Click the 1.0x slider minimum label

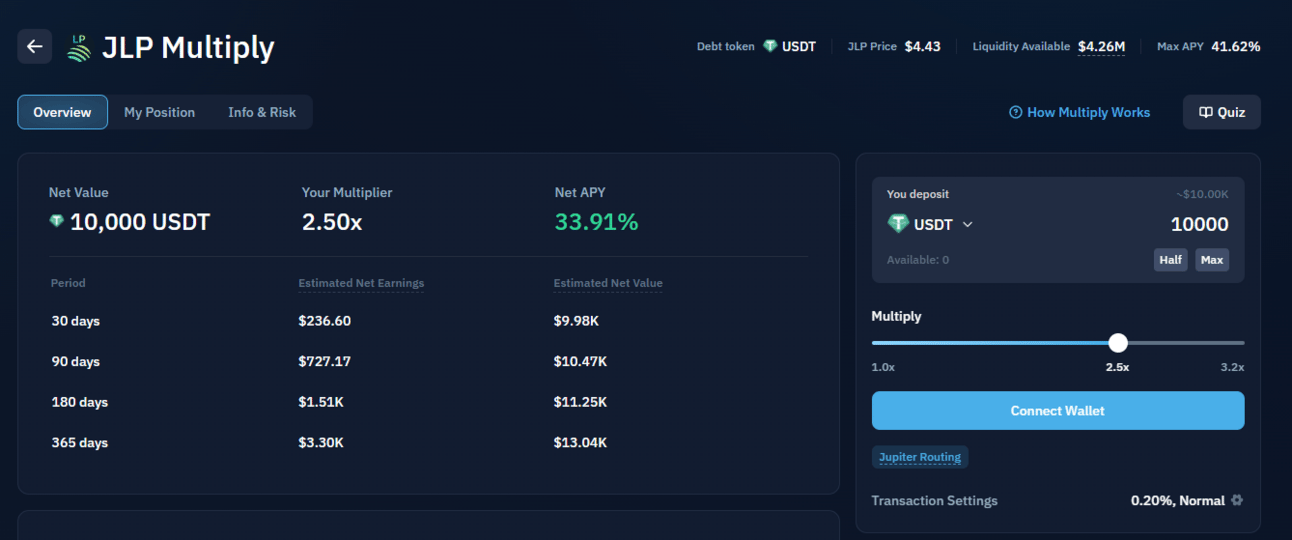883,367
